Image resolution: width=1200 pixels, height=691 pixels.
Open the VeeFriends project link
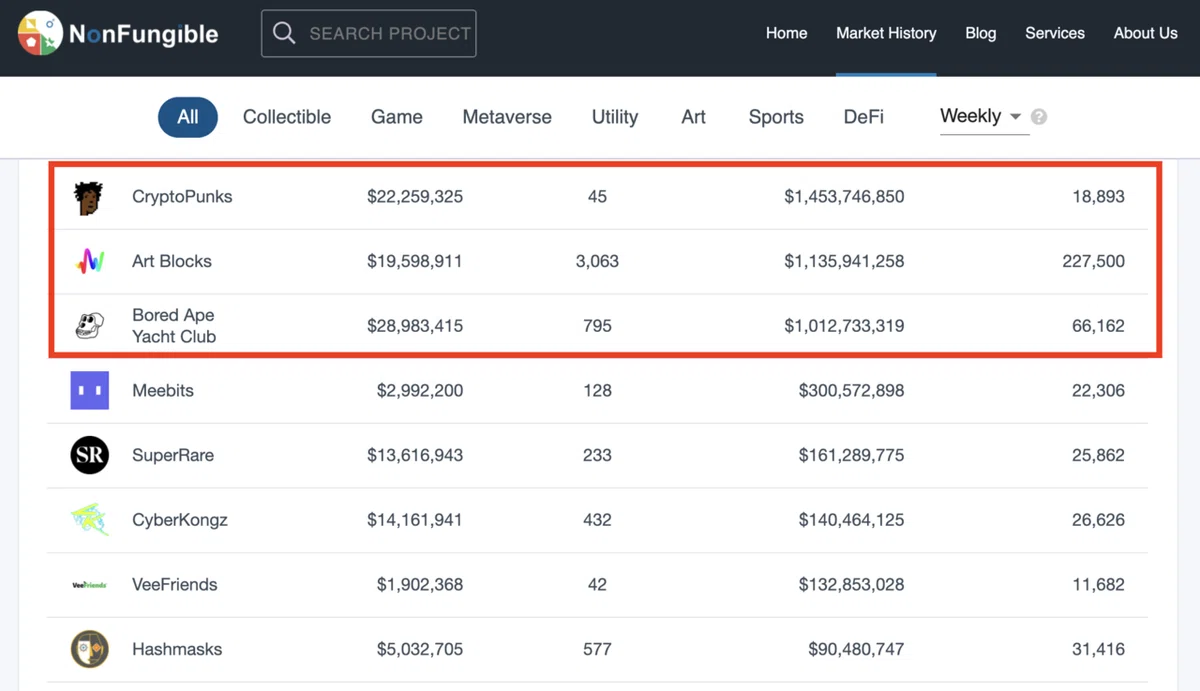tap(175, 584)
